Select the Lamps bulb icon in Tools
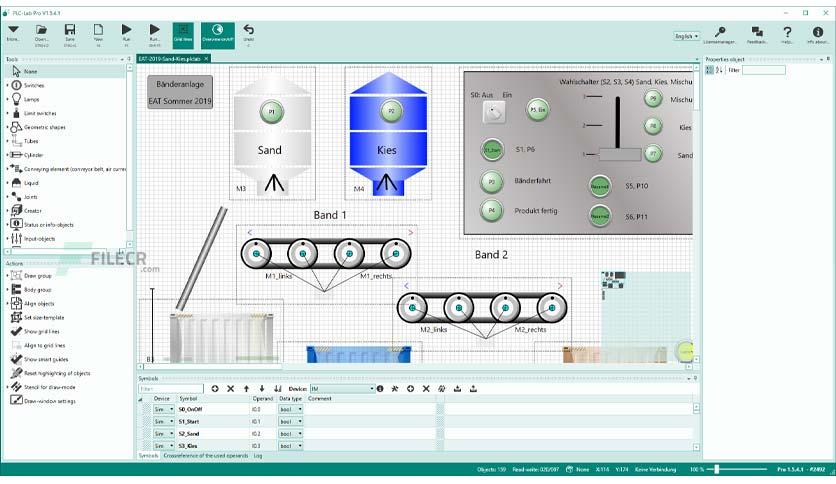This screenshot has width=836, height=484. (17, 99)
